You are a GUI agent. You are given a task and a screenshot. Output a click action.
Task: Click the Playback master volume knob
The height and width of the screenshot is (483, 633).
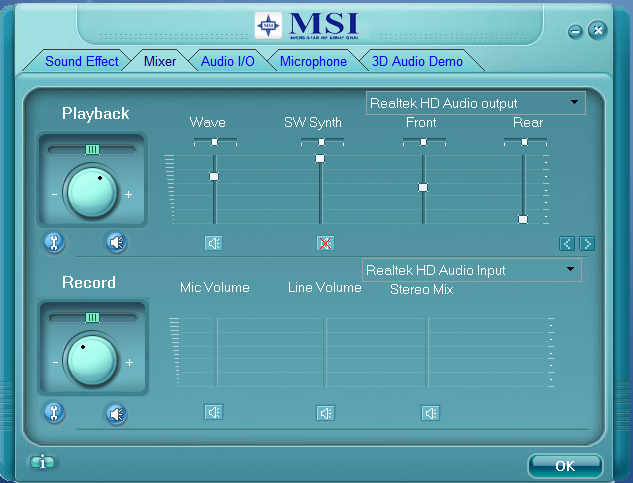point(91,192)
